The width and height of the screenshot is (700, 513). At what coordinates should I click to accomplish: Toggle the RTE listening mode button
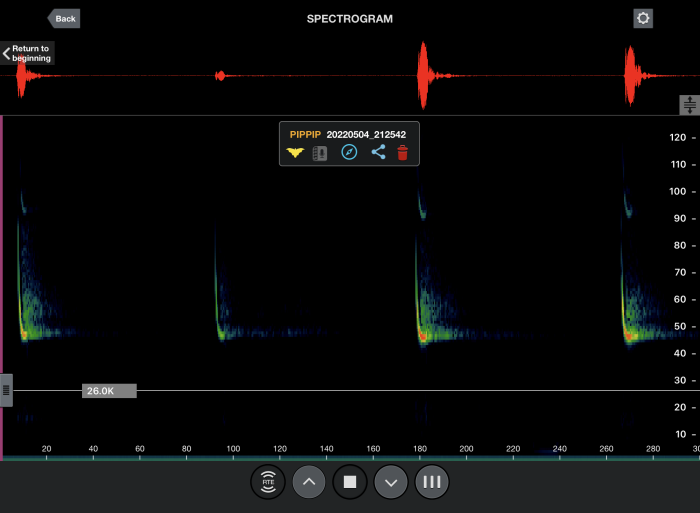click(x=268, y=482)
